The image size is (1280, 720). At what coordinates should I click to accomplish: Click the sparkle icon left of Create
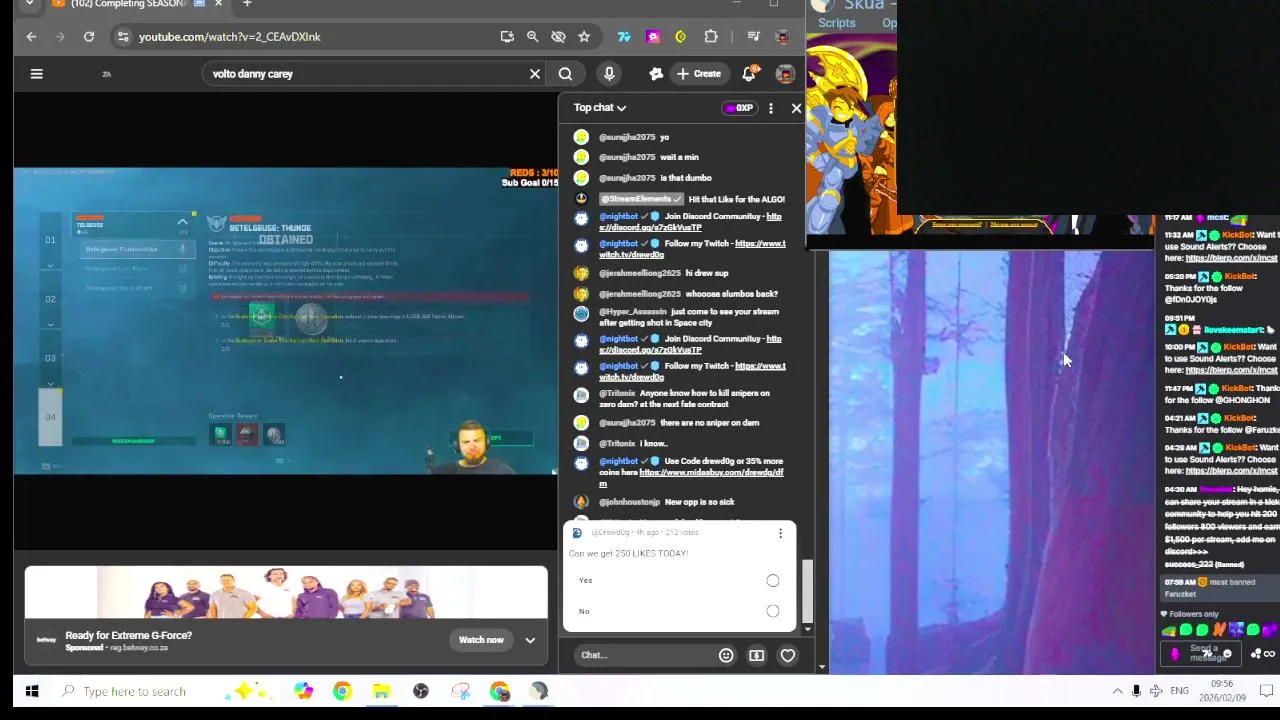pyautogui.click(x=656, y=73)
